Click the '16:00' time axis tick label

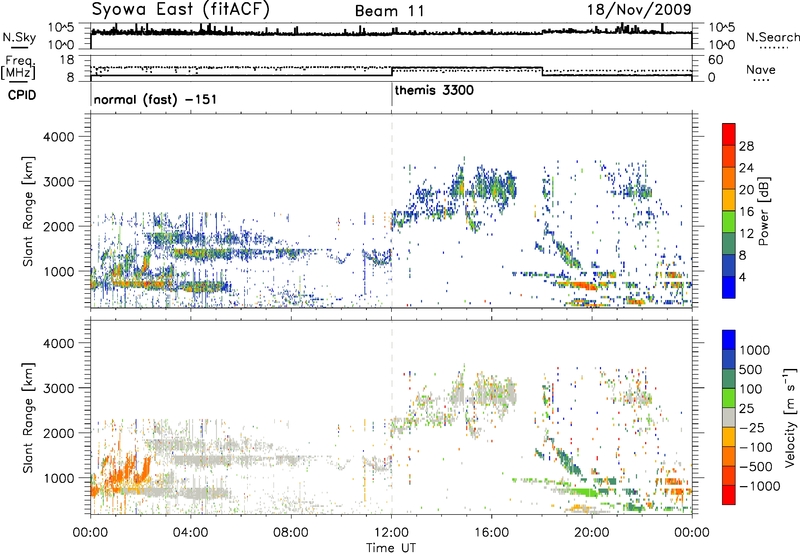(491, 533)
